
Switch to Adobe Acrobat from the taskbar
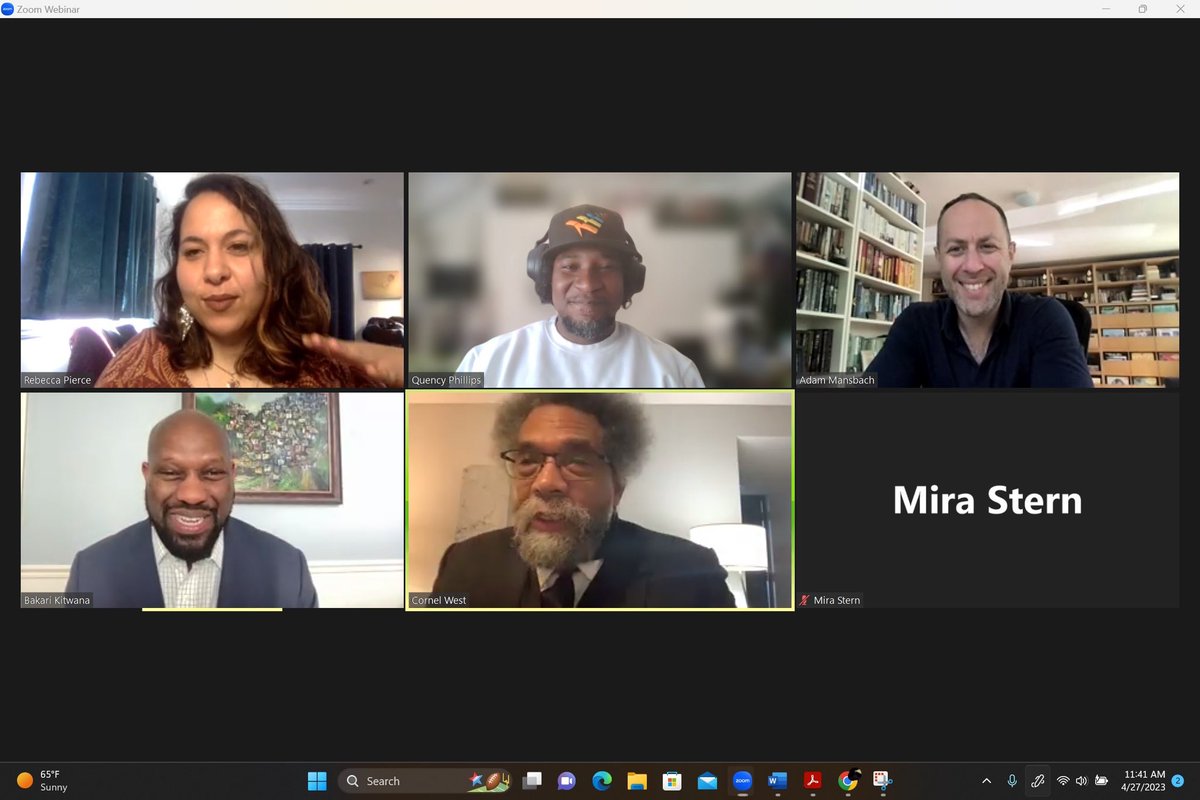813,781
